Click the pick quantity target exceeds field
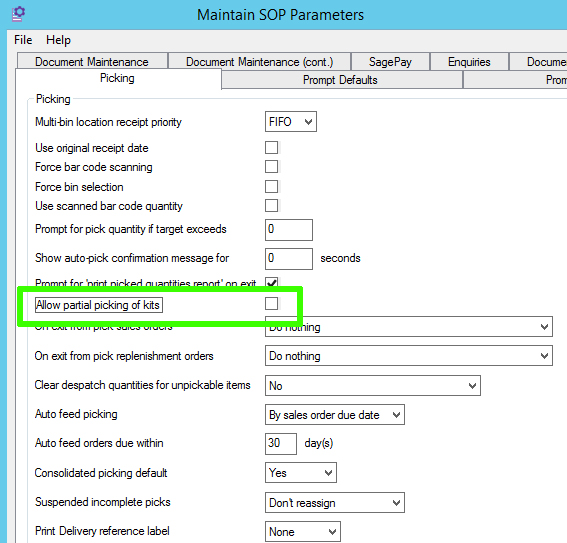The height and width of the screenshot is (543, 567). (289, 230)
